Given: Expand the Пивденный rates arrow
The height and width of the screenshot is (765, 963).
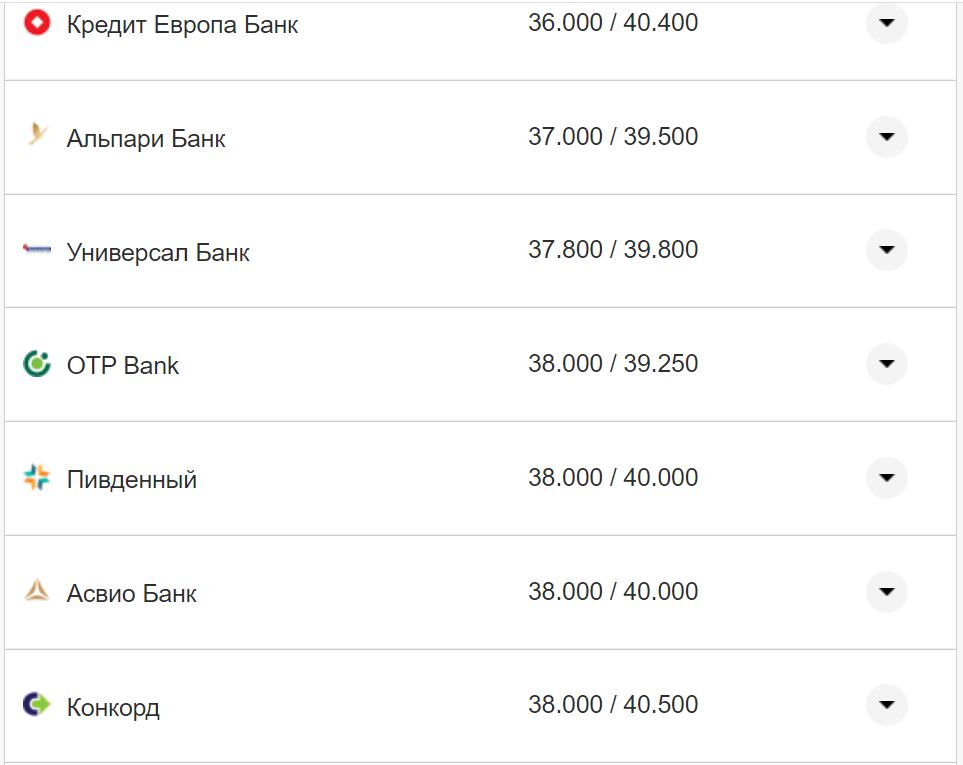Looking at the screenshot, I should click(x=886, y=478).
